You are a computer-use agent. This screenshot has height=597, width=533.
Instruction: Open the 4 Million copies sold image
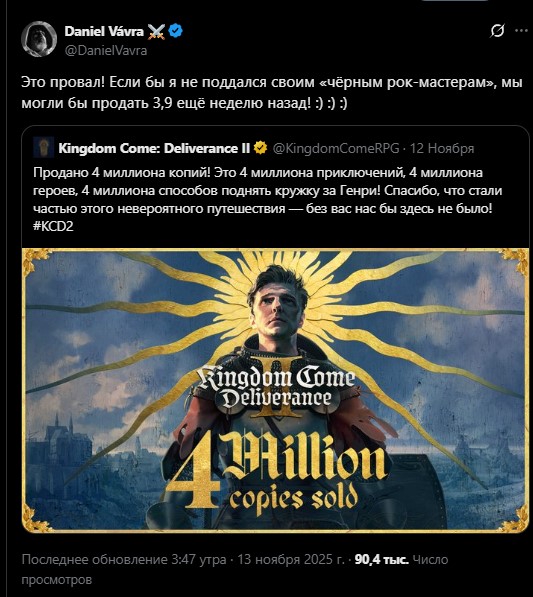(275, 390)
